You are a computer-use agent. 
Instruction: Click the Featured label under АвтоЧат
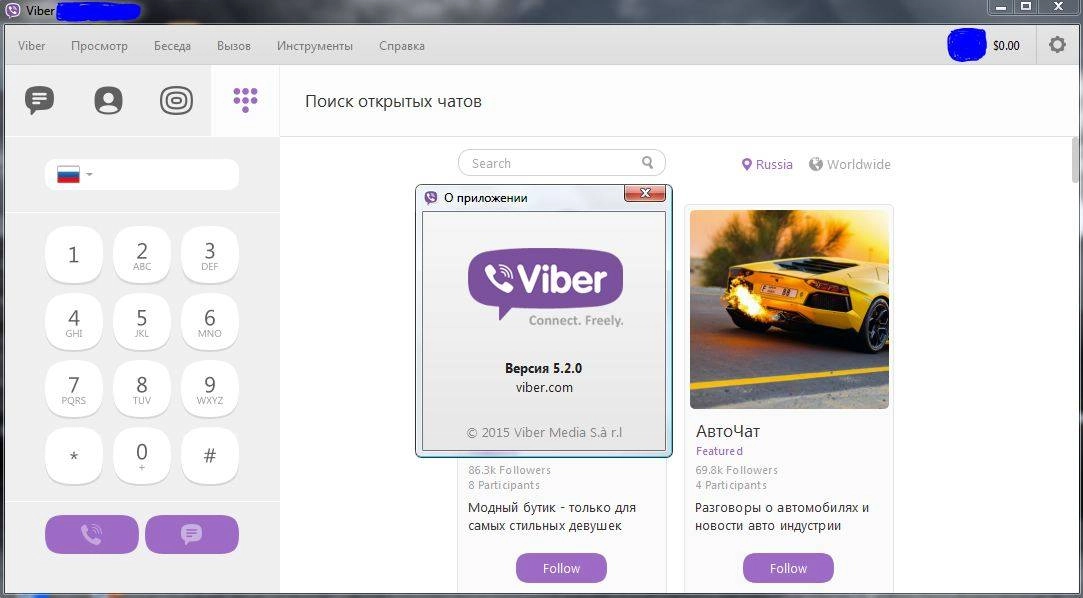[719, 451]
